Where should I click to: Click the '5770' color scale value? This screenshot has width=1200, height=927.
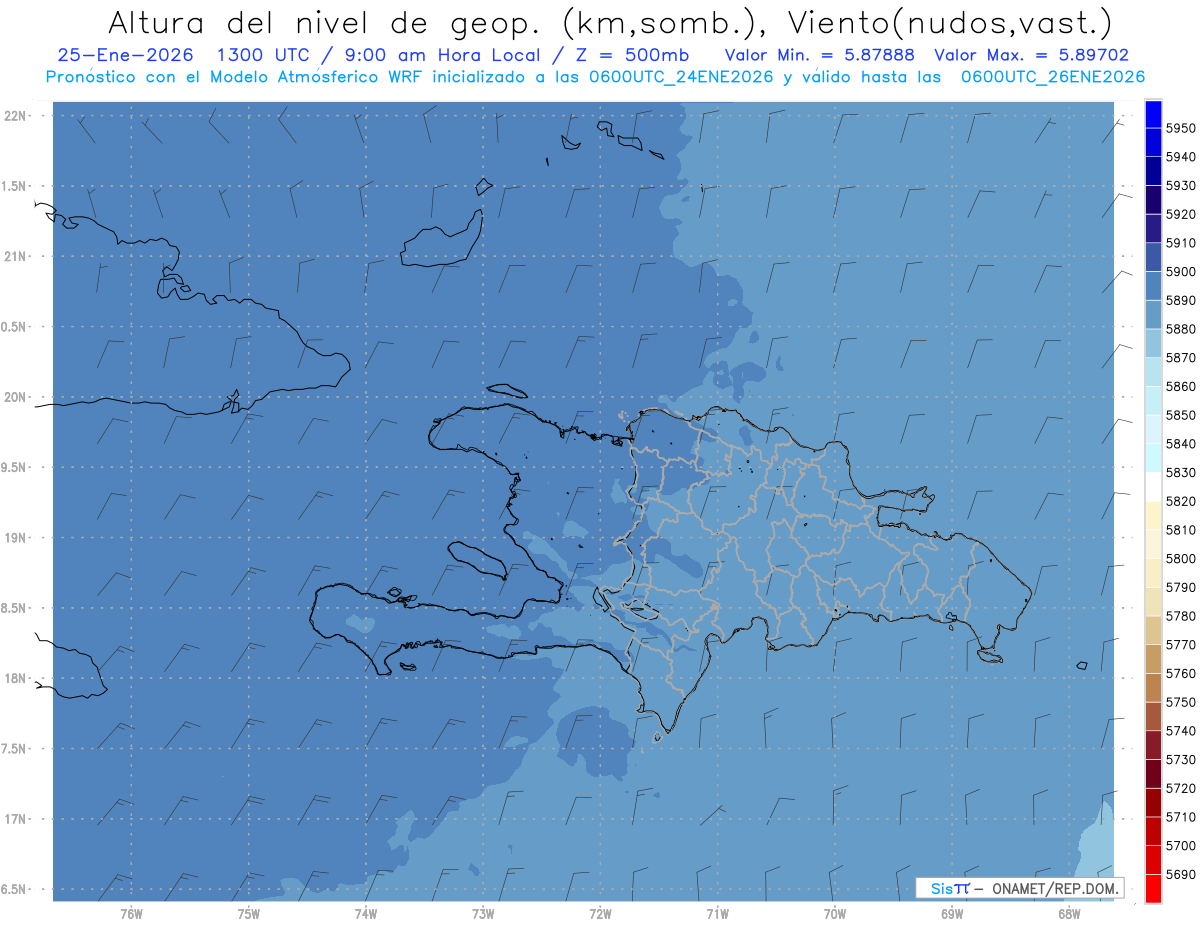(x=1180, y=645)
